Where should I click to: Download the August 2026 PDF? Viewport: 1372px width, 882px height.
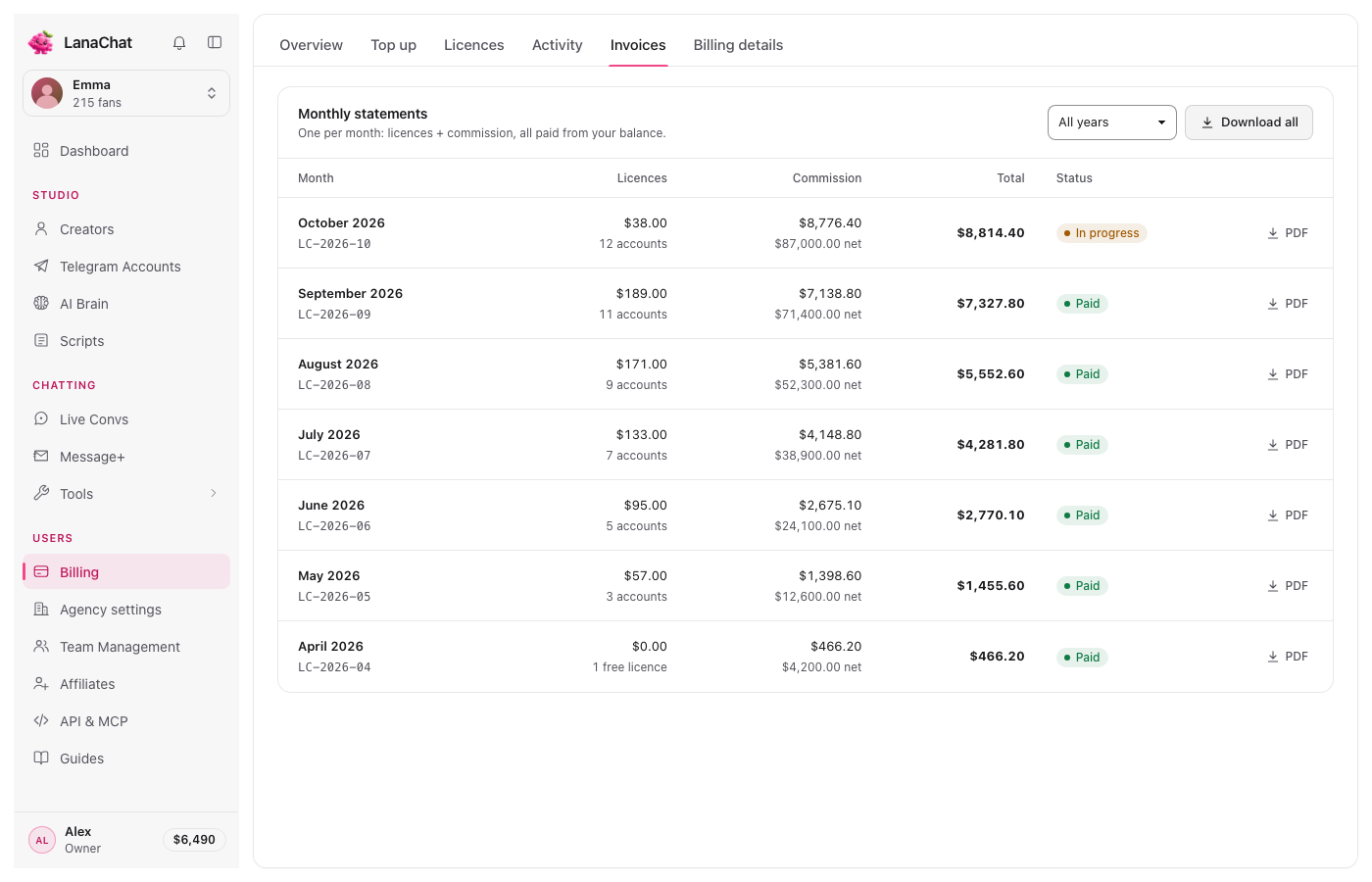coord(1288,374)
